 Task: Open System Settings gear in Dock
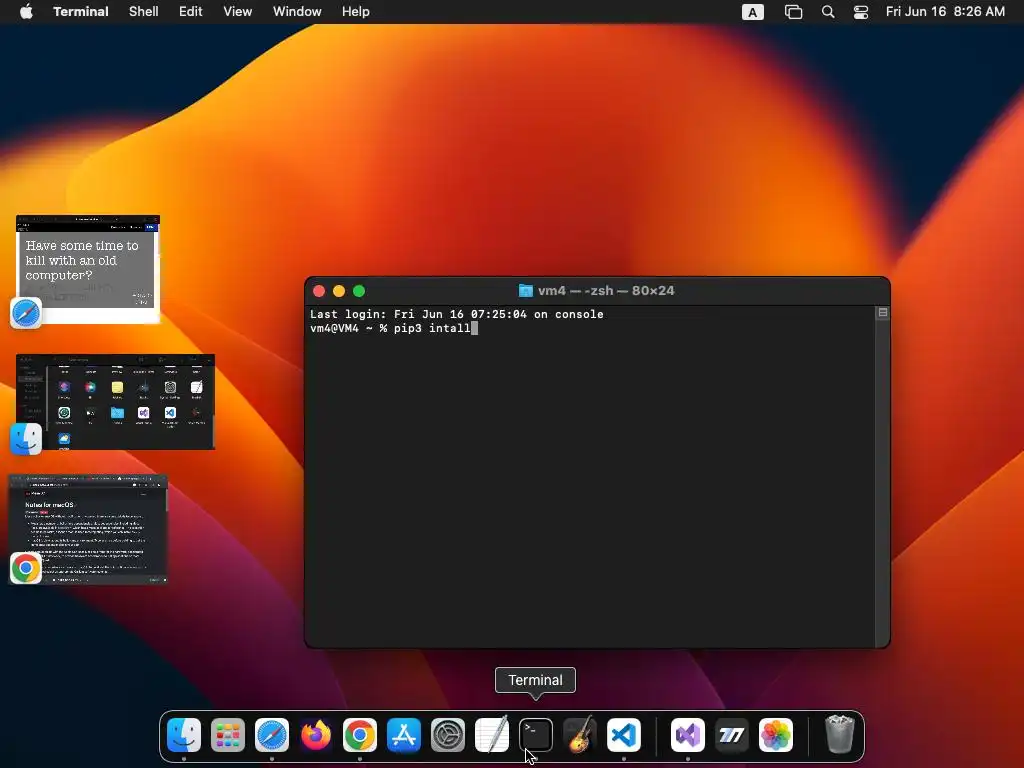pyautogui.click(x=448, y=735)
